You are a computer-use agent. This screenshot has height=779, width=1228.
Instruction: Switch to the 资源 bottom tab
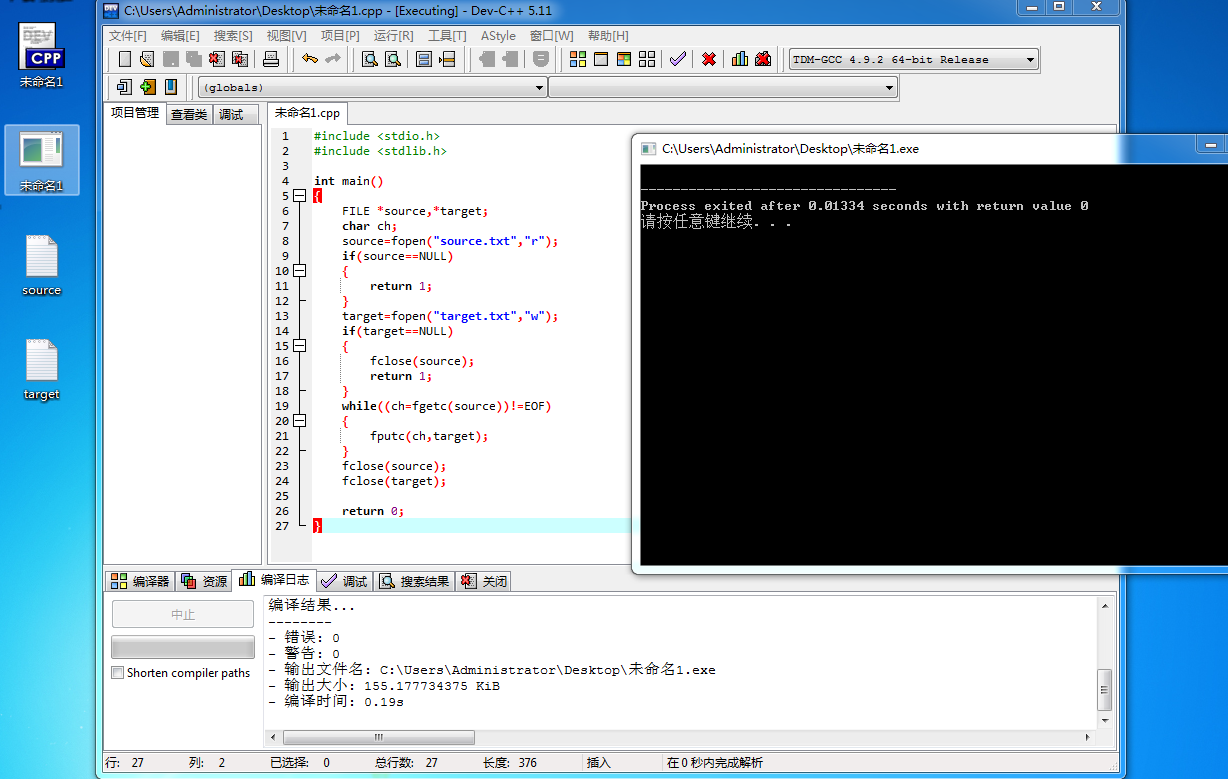pos(204,581)
